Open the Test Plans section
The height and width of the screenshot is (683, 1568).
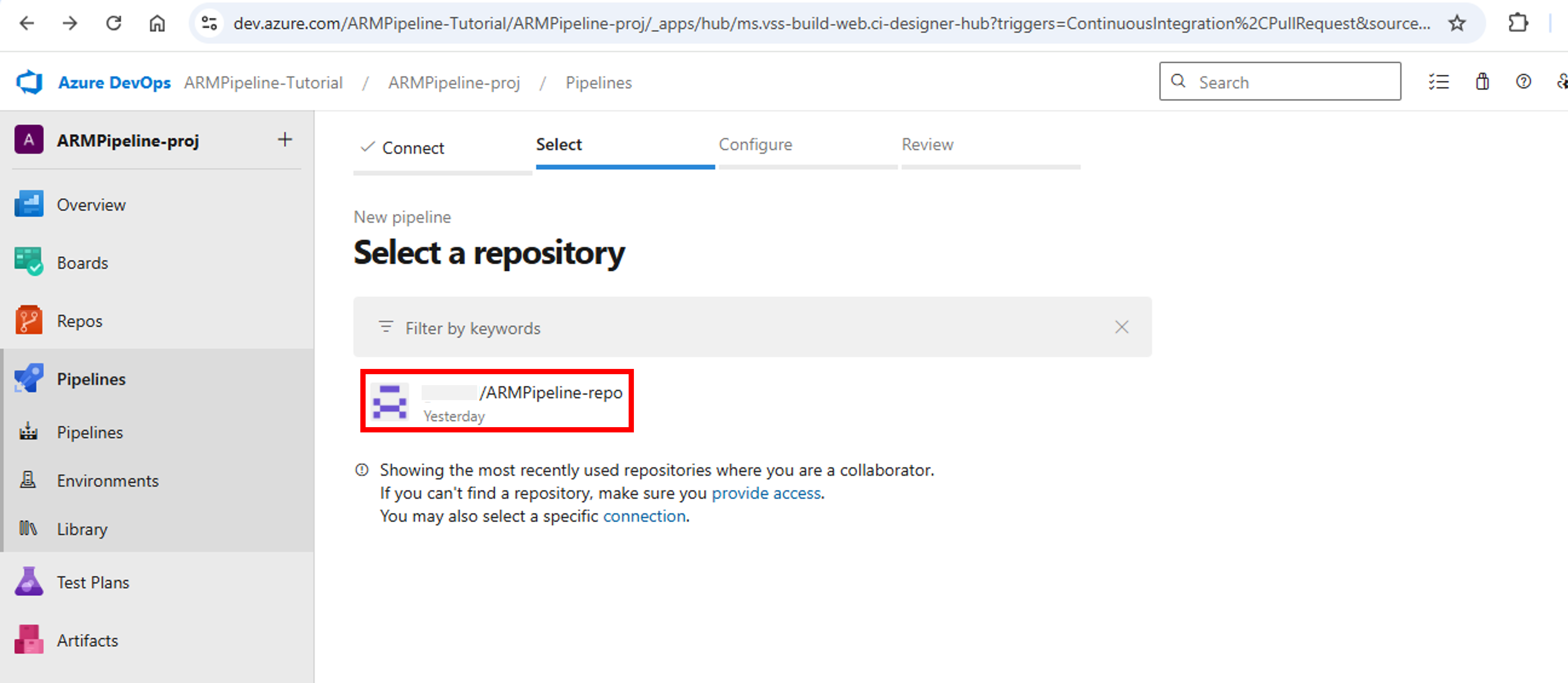pos(93,581)
